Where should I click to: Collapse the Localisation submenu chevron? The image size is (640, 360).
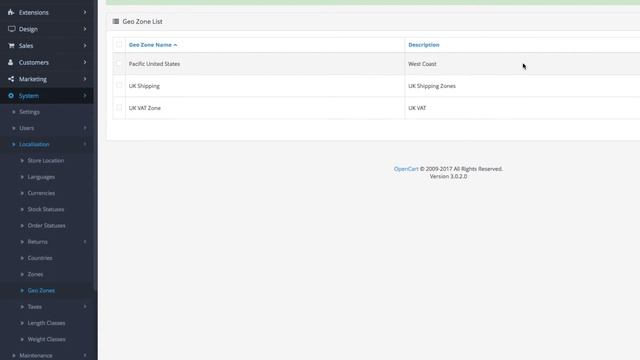85,144
